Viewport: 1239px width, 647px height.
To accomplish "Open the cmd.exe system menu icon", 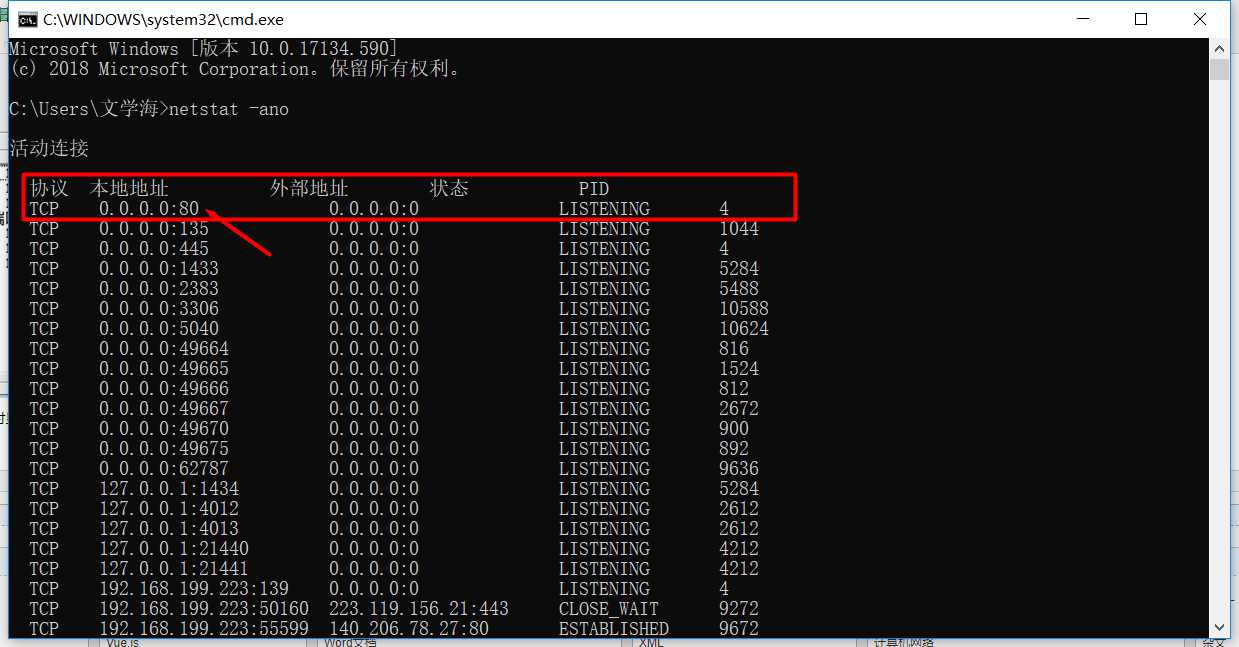I will tap(28, 19).
